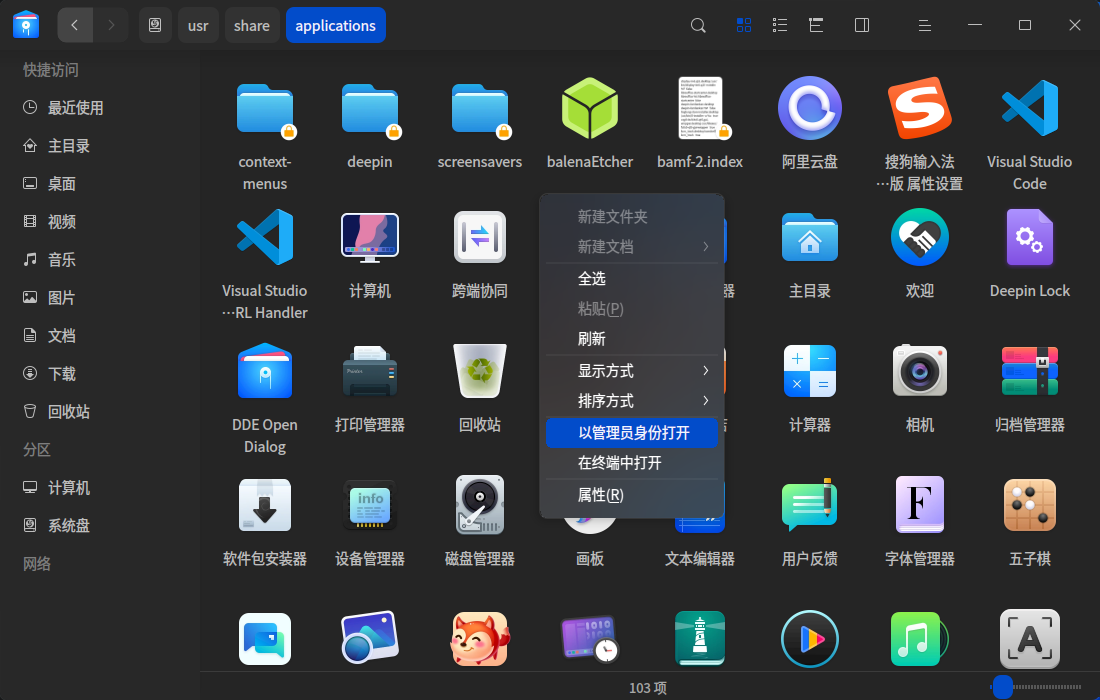Select the 计算器 calculator icon
This screenshot has height=700, width=1100.
[810, 371]
